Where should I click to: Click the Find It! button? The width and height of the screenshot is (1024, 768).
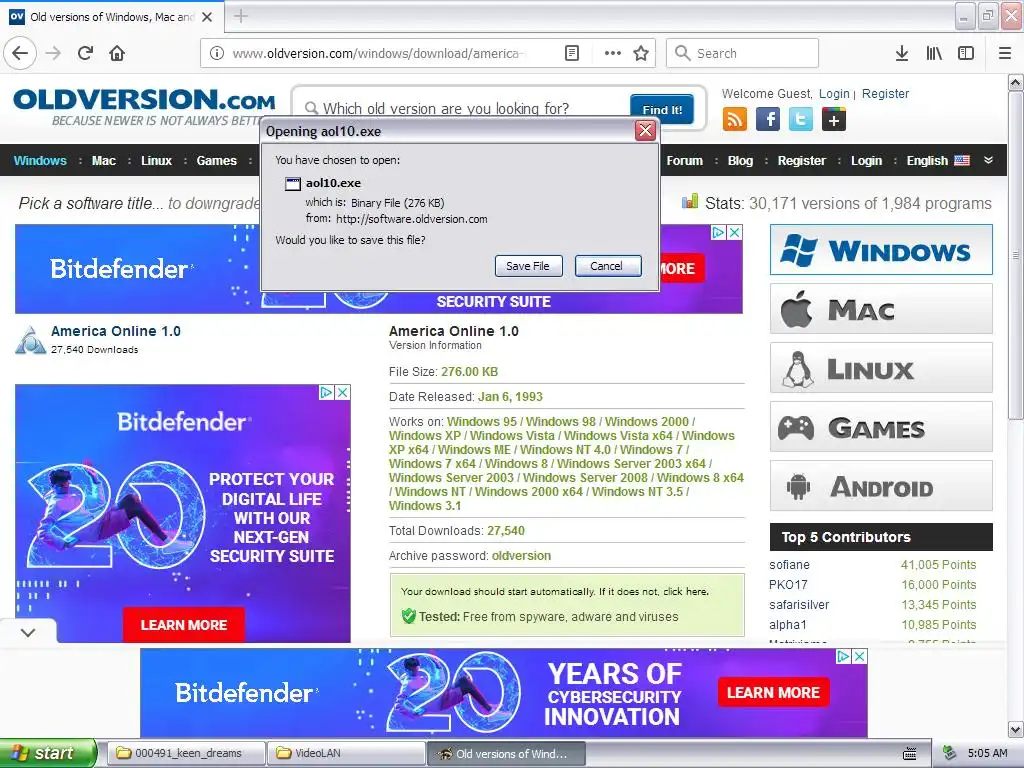(662, 109)
